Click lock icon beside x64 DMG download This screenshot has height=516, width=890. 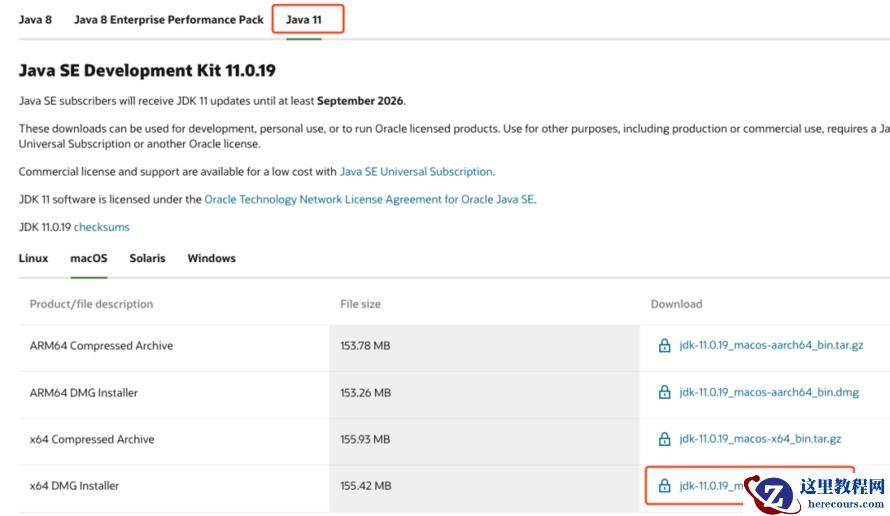(664, 486)
